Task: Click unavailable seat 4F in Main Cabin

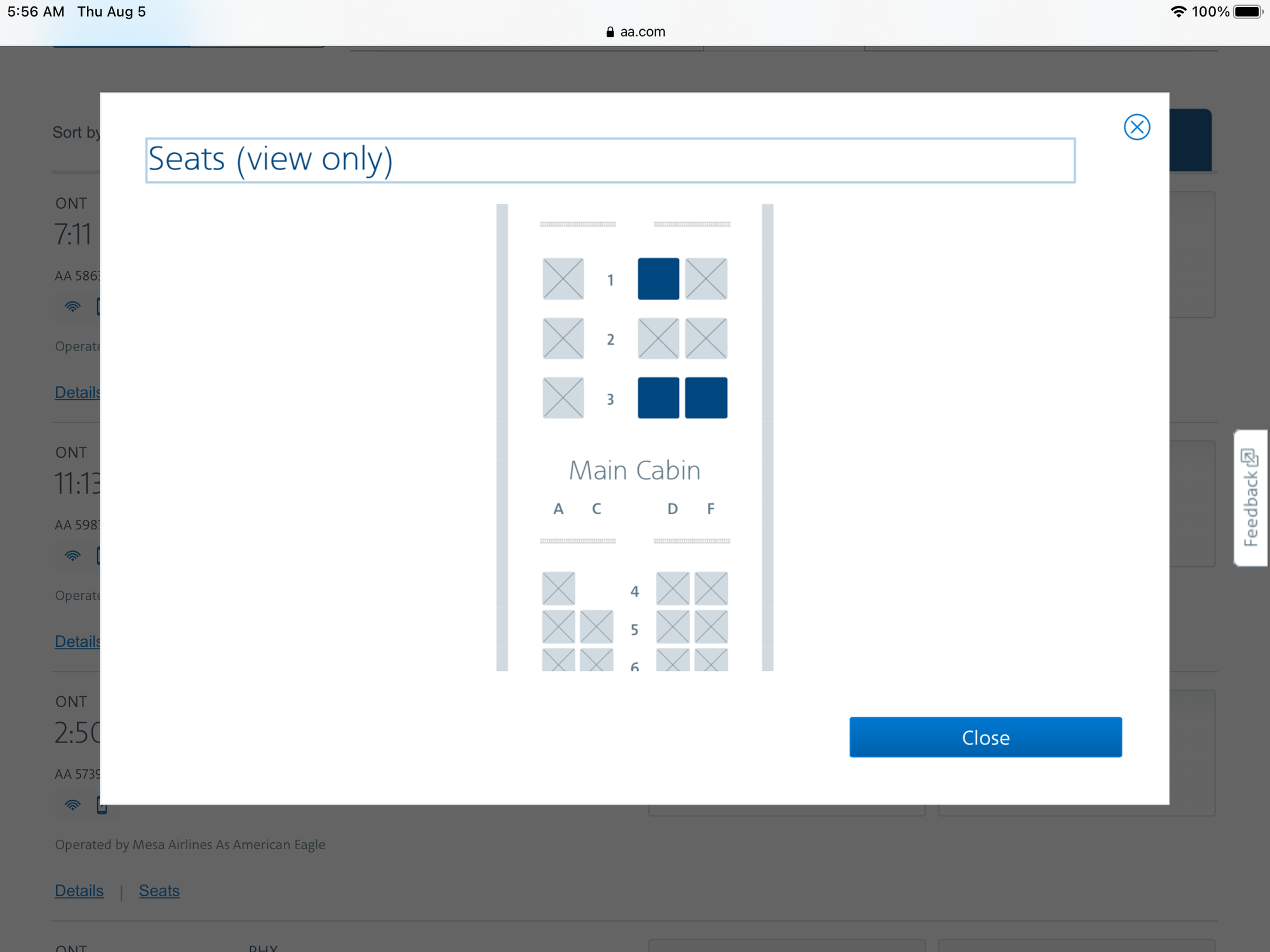Action: (711, 588)
